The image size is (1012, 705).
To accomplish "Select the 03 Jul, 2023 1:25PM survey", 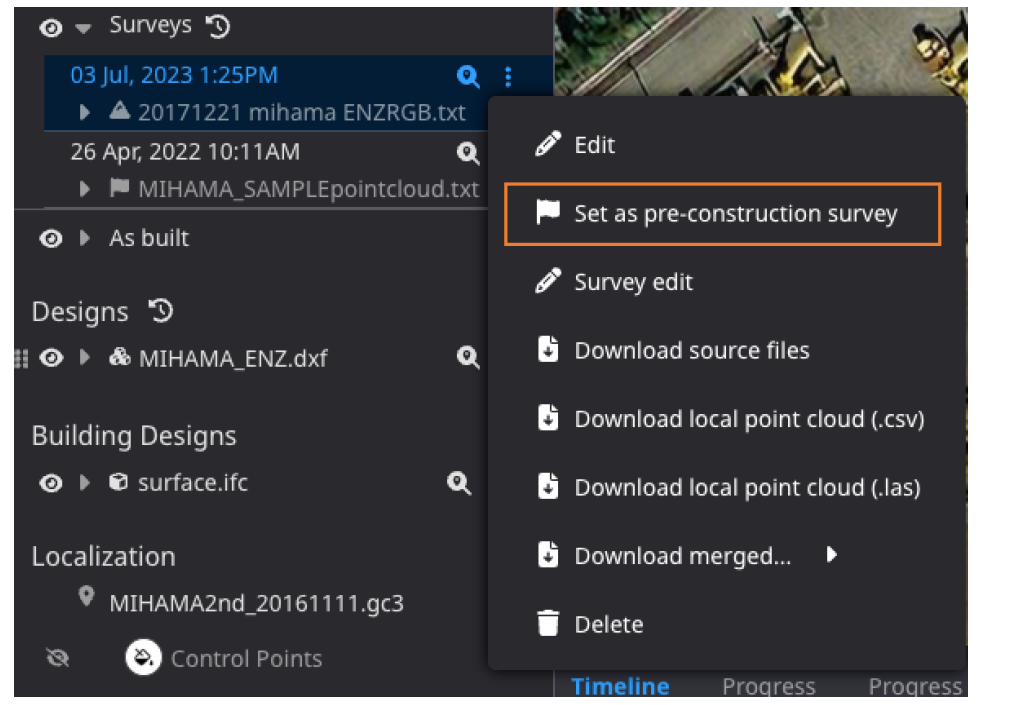I will [x=174, y=76].
